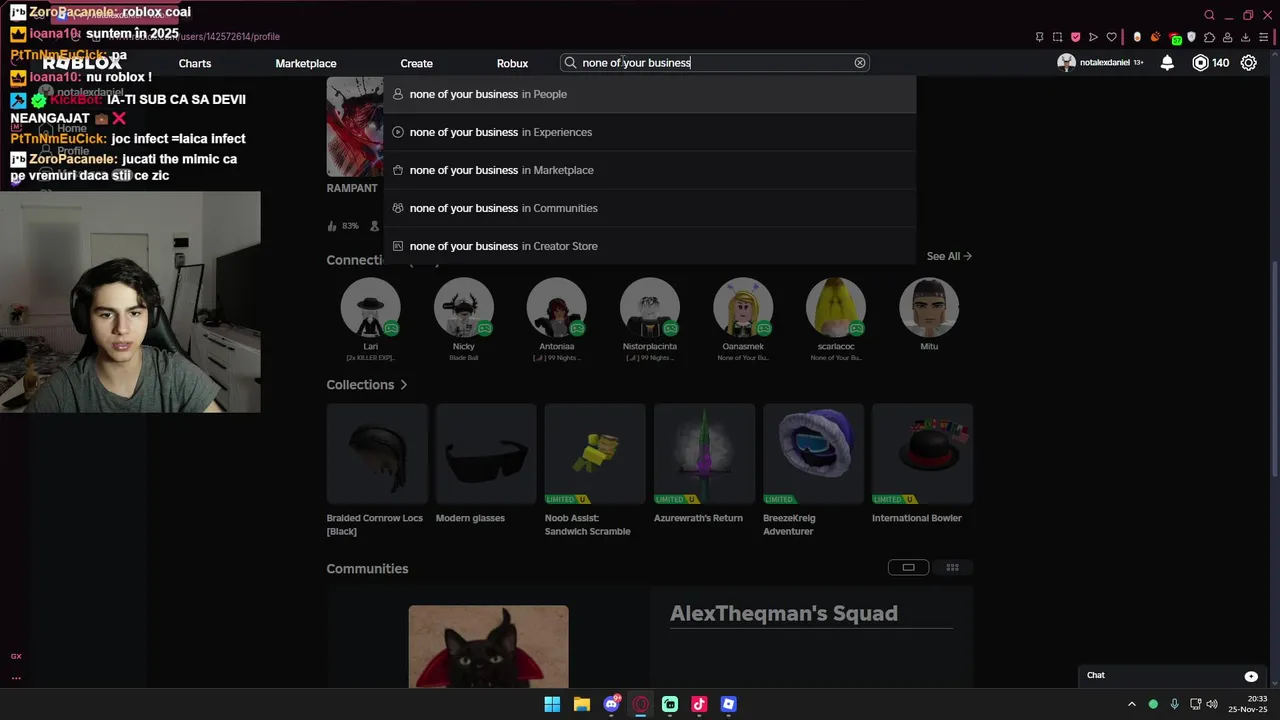This screenshot has height=720, width=1280.
Task: Click the browser pin icon
Action: click(x=1040, y=37)
